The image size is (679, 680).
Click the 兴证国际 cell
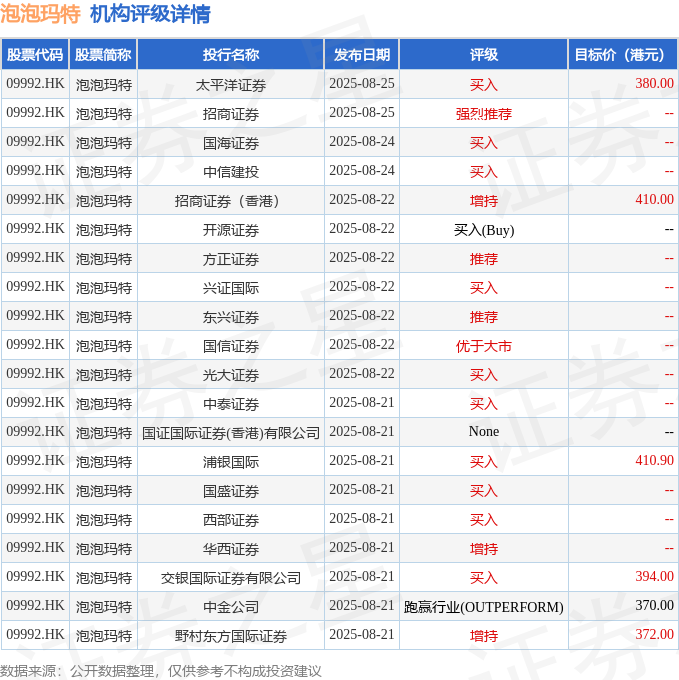pos(231,288)
